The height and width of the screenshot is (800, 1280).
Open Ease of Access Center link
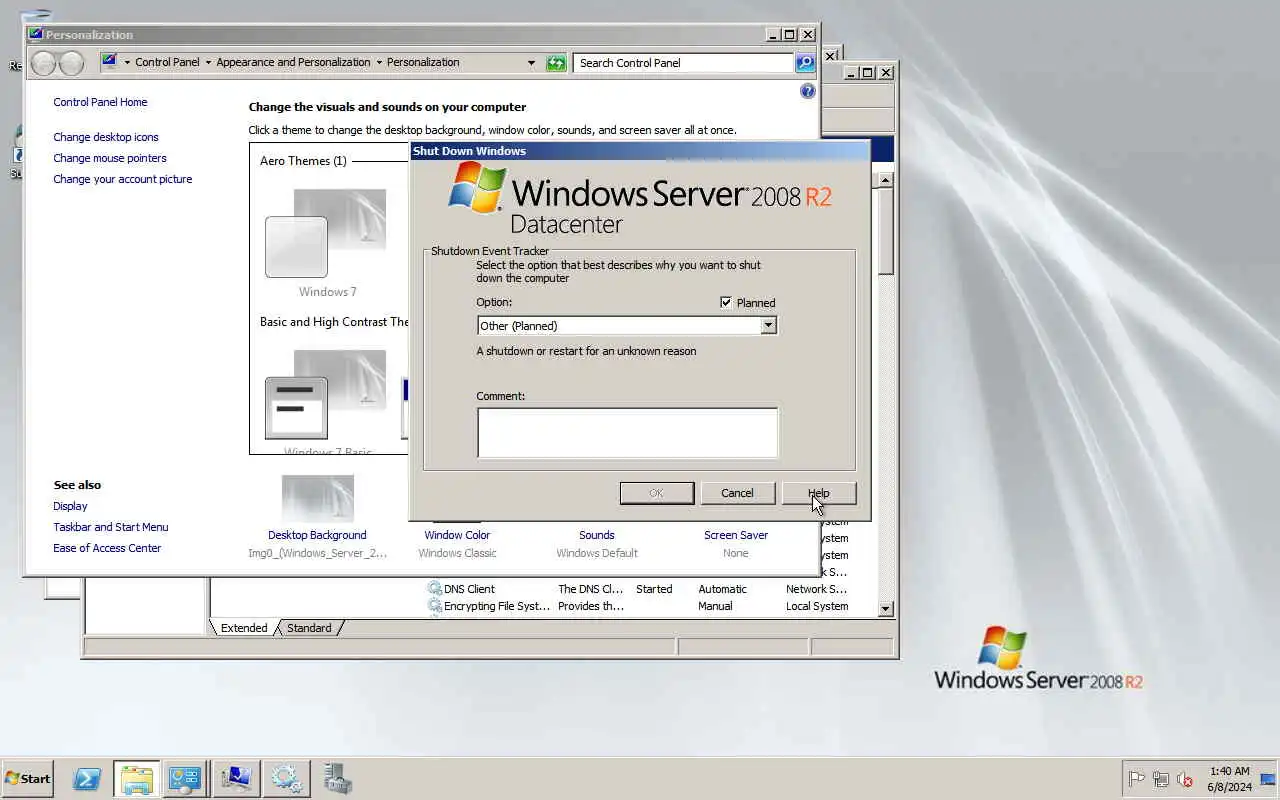coord(107,548)
